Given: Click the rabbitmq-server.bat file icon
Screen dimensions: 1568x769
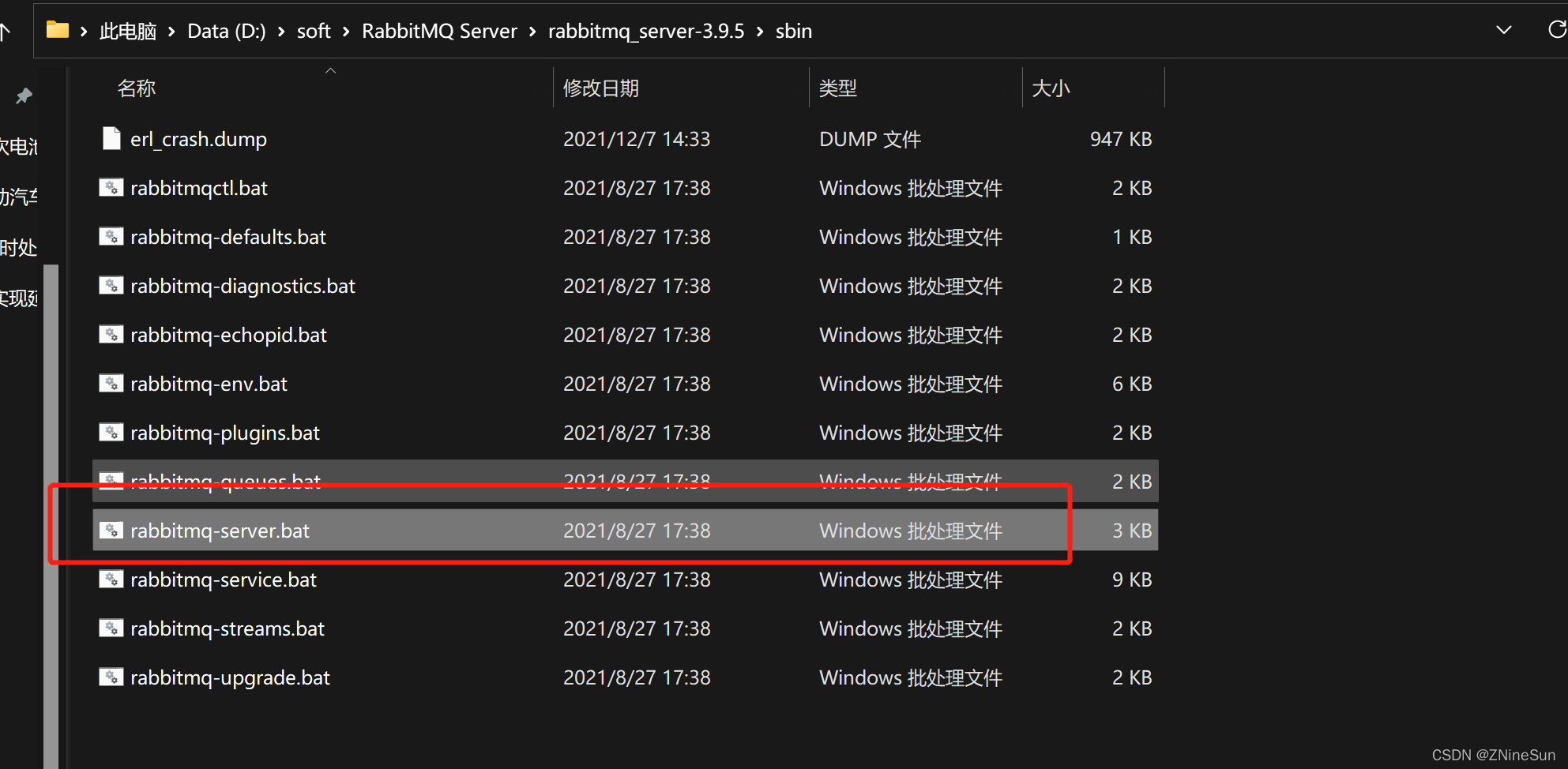Looking at the screenshot, I should (111, 531).
